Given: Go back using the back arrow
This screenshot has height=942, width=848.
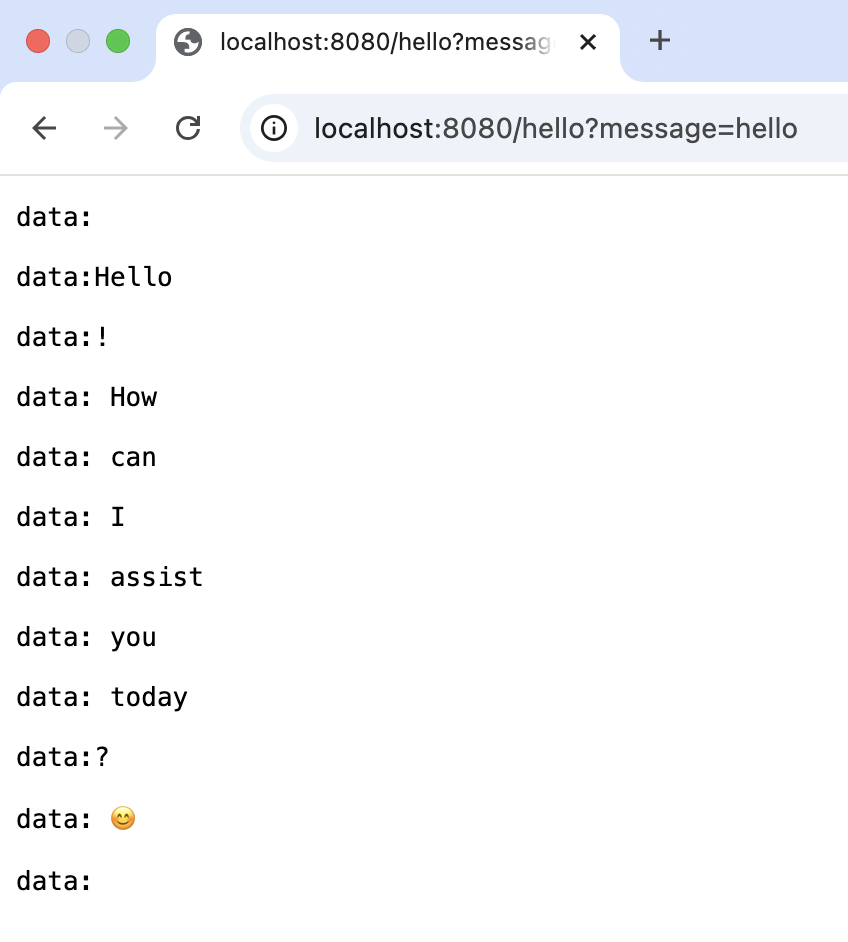Looking at the screenshot, I should [44, 128].
